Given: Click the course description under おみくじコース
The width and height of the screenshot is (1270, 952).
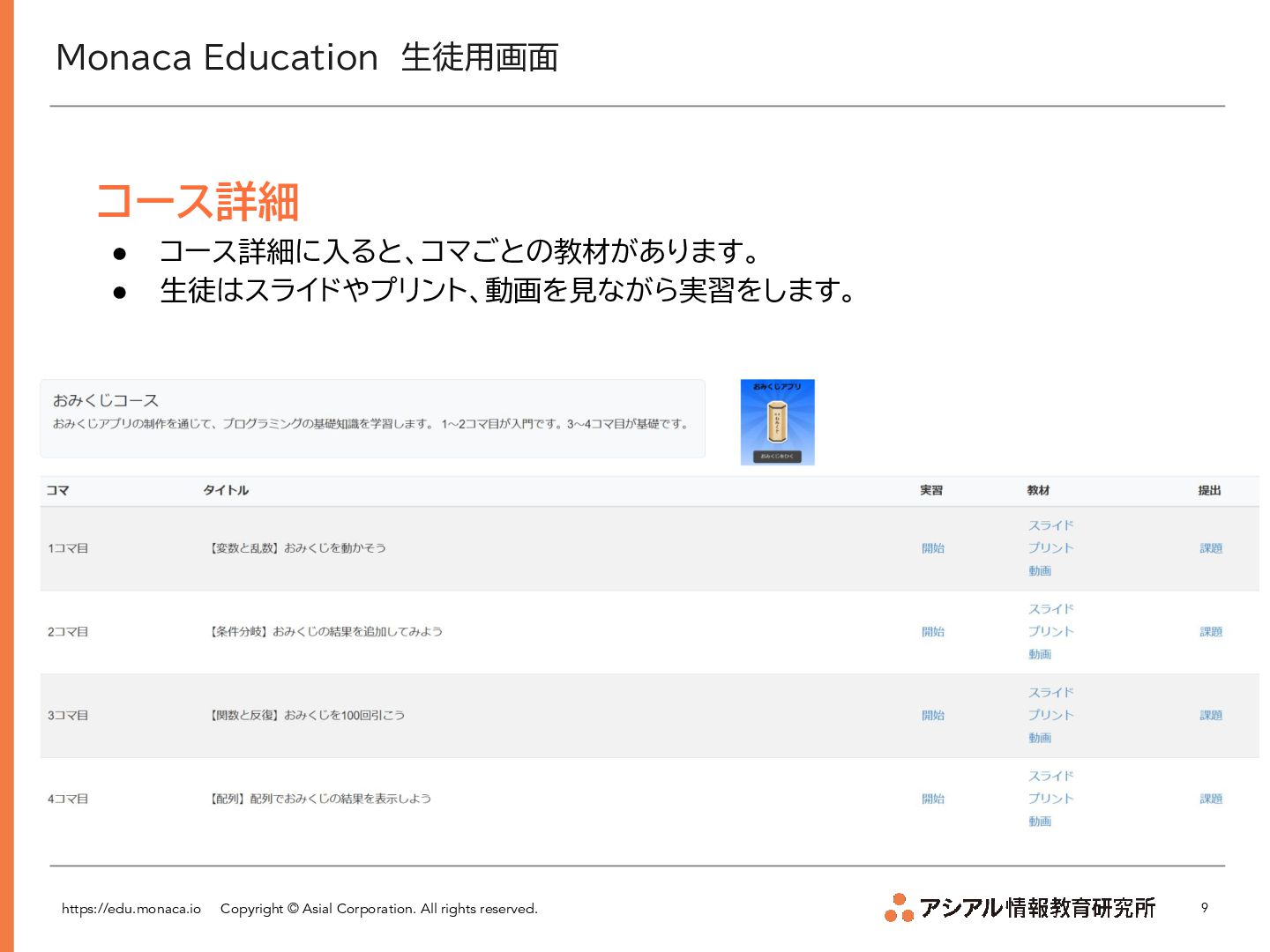Looking at the screenshot, I should click(370, 424).
